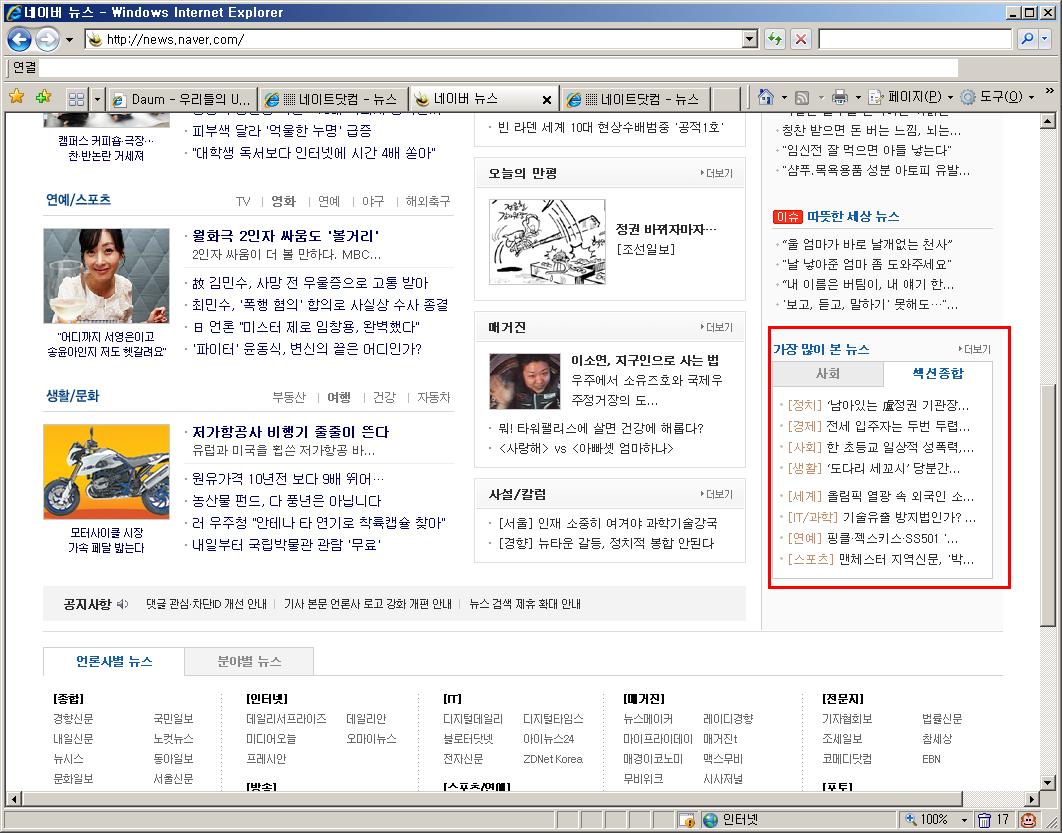Image resolution: width=1062 pixels, height=833 pixels.
Task: Click the vertical scrollbar down arrow
Action: 1048,784
